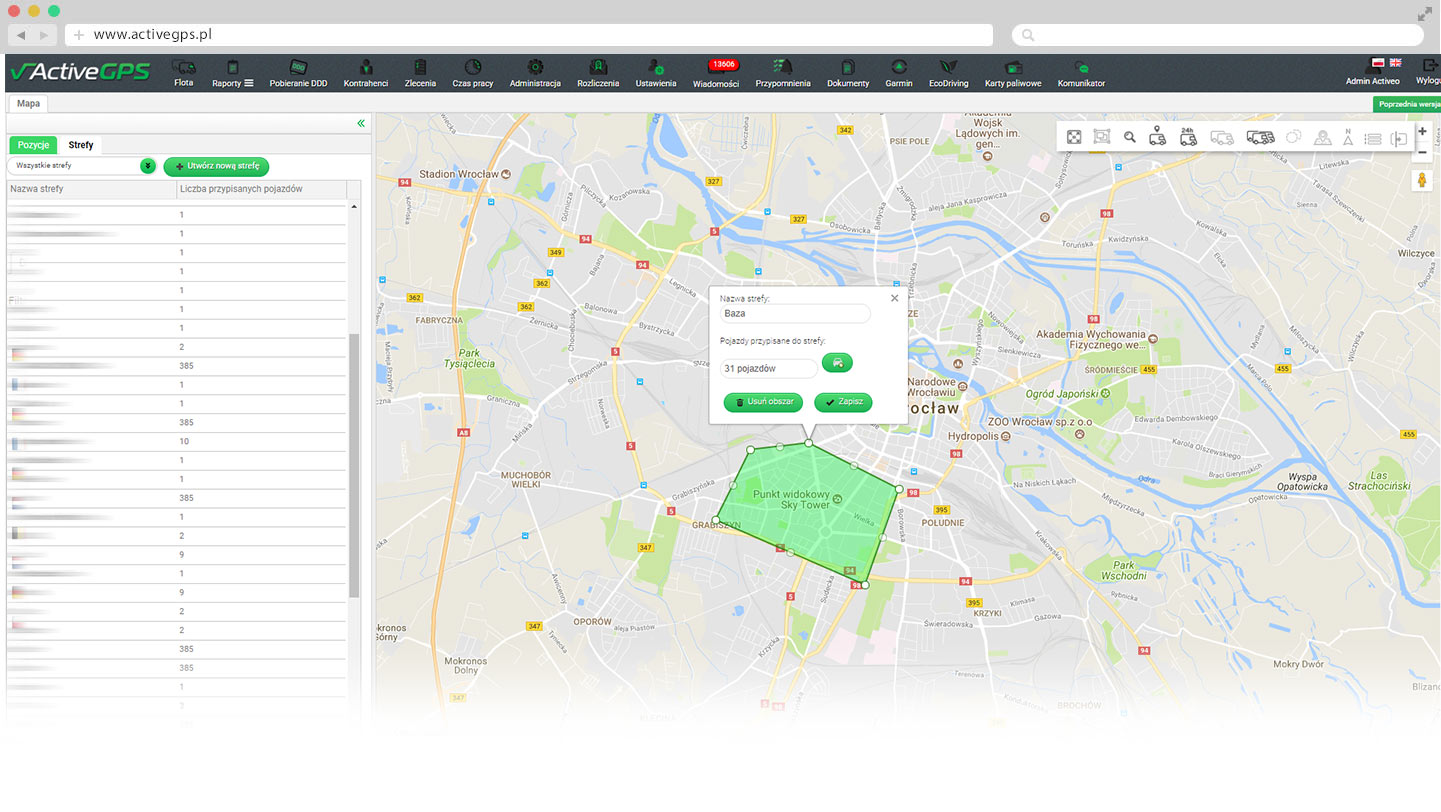Click the 24h vehicle history icon
The image size is (1441, 812).
point(1188,137)
